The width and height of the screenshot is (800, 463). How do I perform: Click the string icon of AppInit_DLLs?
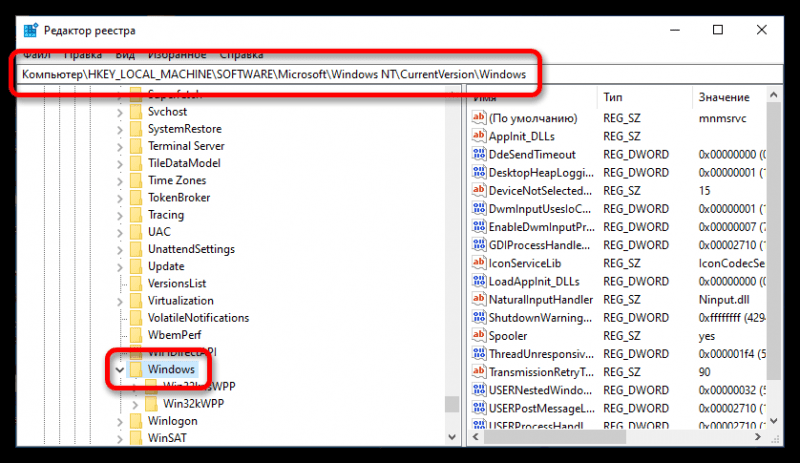479,136
